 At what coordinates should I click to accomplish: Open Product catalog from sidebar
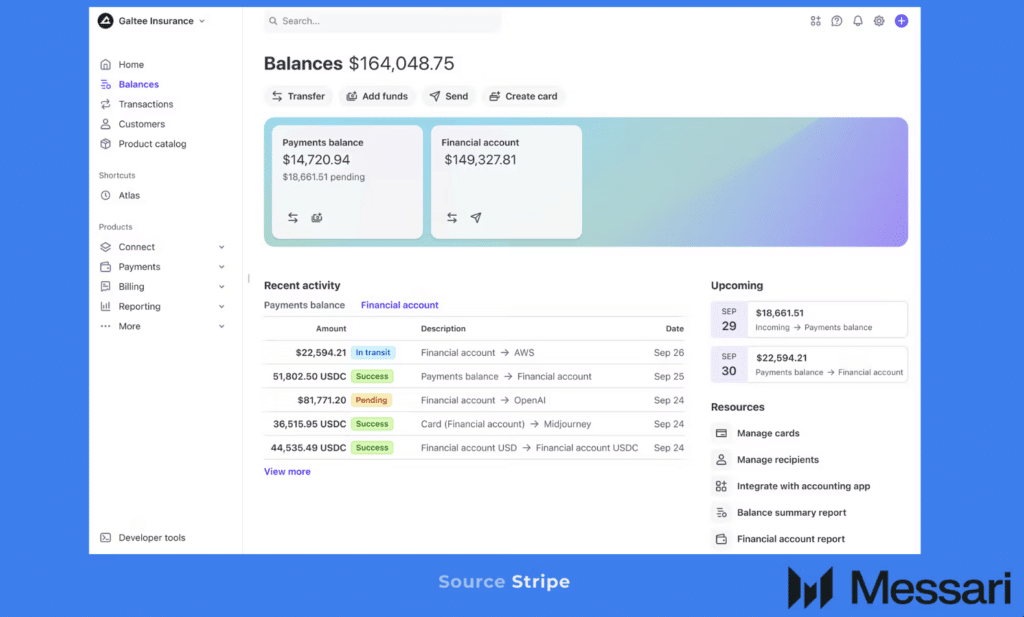click(x=152, y=144)
